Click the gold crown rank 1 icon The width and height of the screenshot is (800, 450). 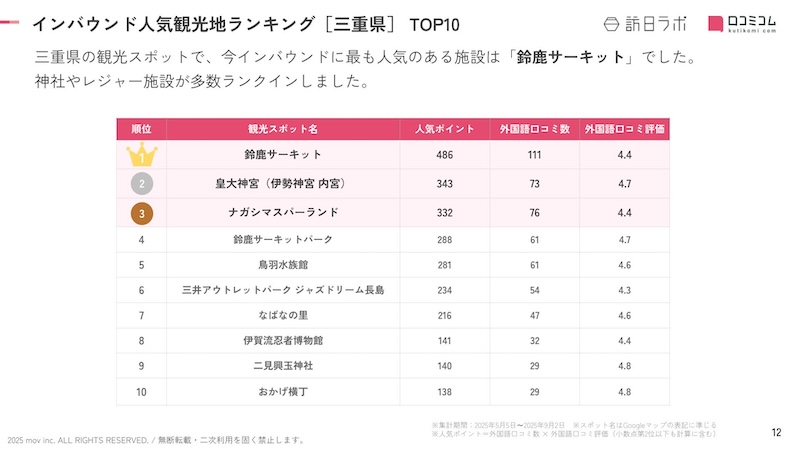[142, 155]
